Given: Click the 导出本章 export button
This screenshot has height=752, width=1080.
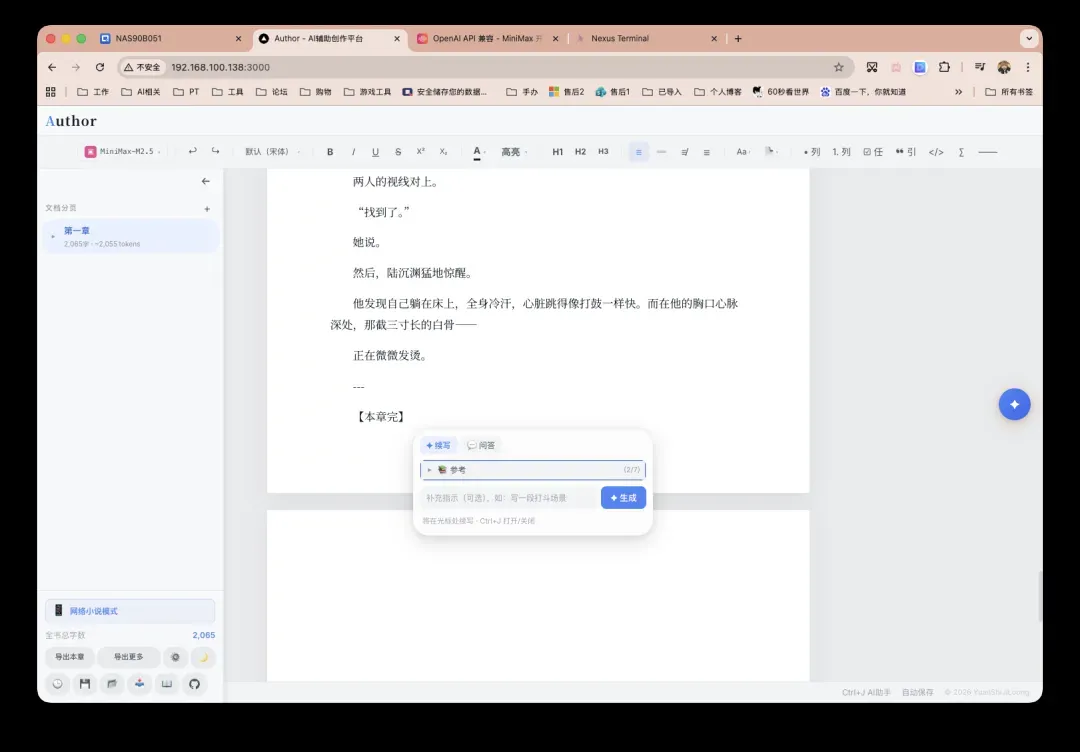Looking at the screenshot, I should [x=70, y=657].
